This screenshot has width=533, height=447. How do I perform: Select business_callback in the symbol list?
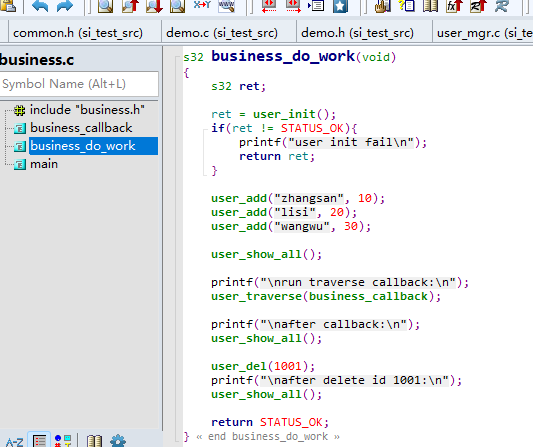[81, 128]
